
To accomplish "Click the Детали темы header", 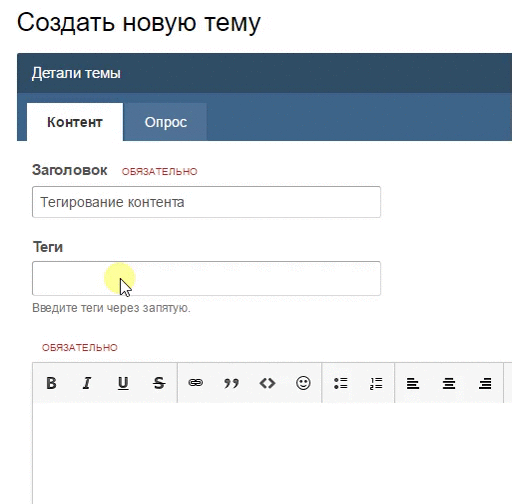I will click(x=76, y=73).
